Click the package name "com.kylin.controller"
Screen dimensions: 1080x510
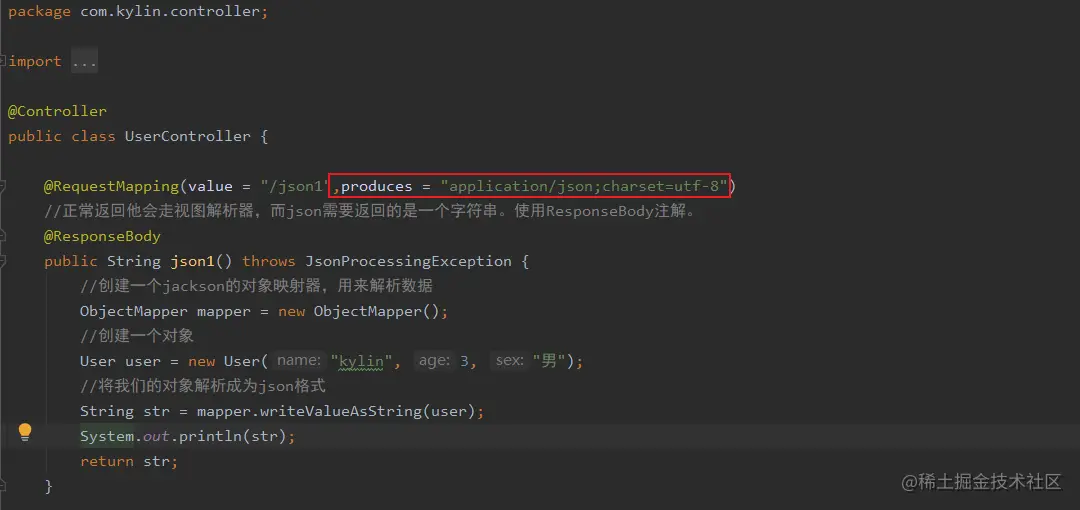pos(170,12)
